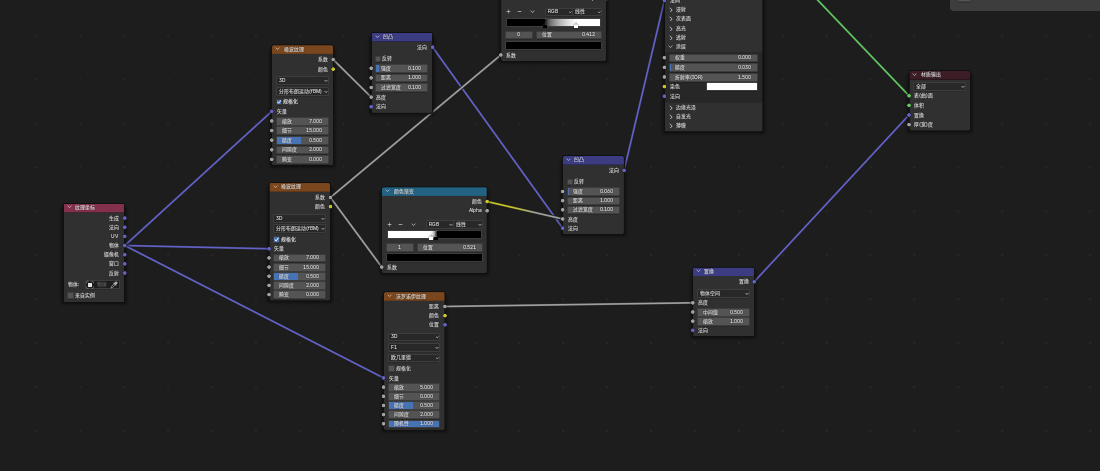The image size is (1100, 471).
Task: Enable Invert checkbox in the lower Bump node
Action: click(x=570, y=182)
